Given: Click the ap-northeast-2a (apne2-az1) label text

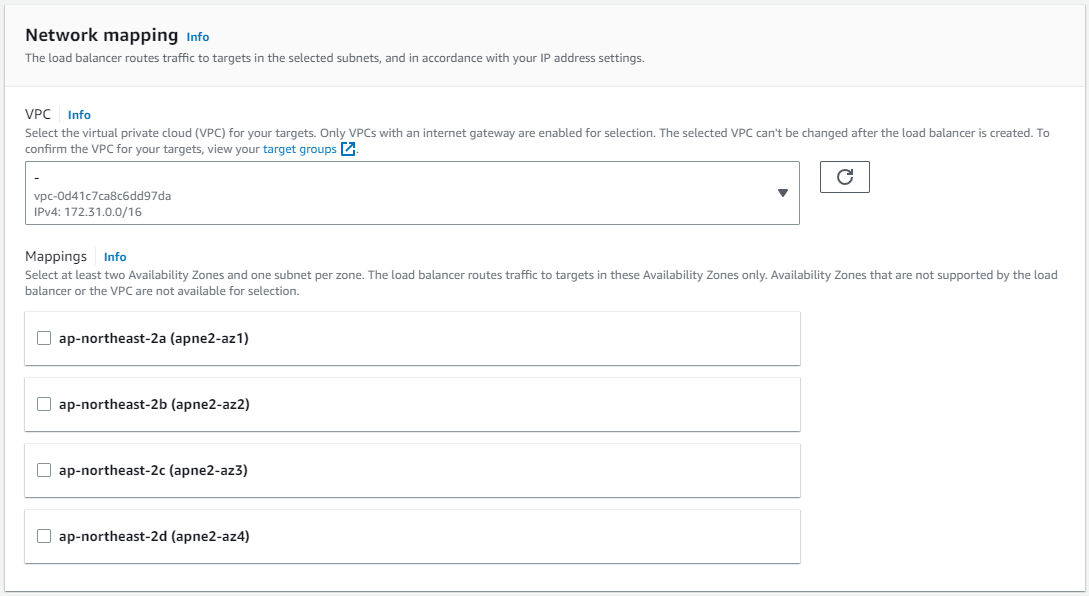Looking at the screenshot, I should pyautogui.click(x=153, y=338).
